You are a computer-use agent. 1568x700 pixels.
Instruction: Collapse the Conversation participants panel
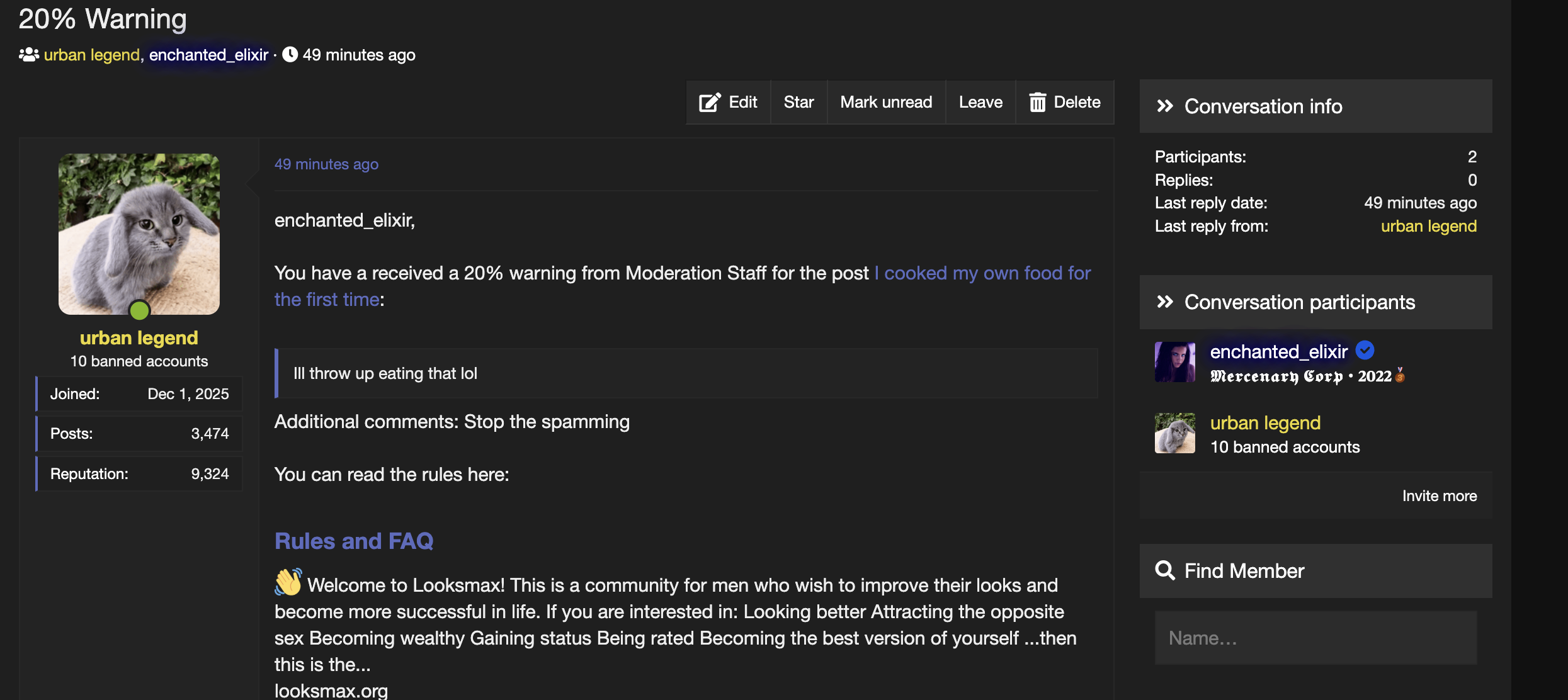click(1164, 302)
